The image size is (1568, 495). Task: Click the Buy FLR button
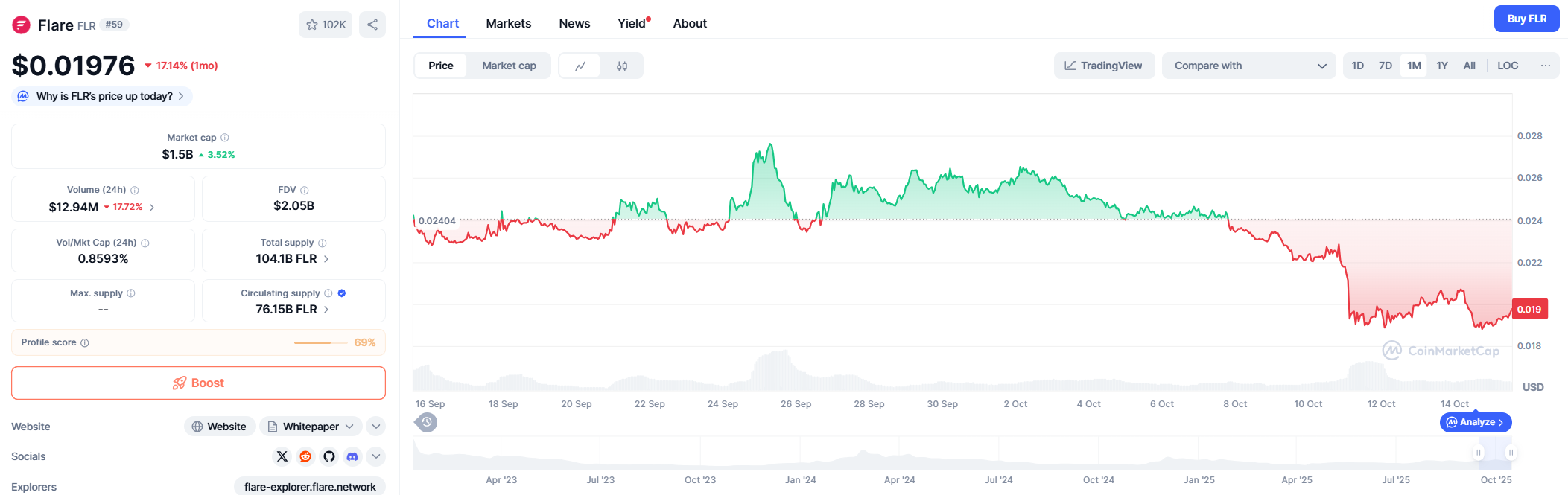[1526, 19]
